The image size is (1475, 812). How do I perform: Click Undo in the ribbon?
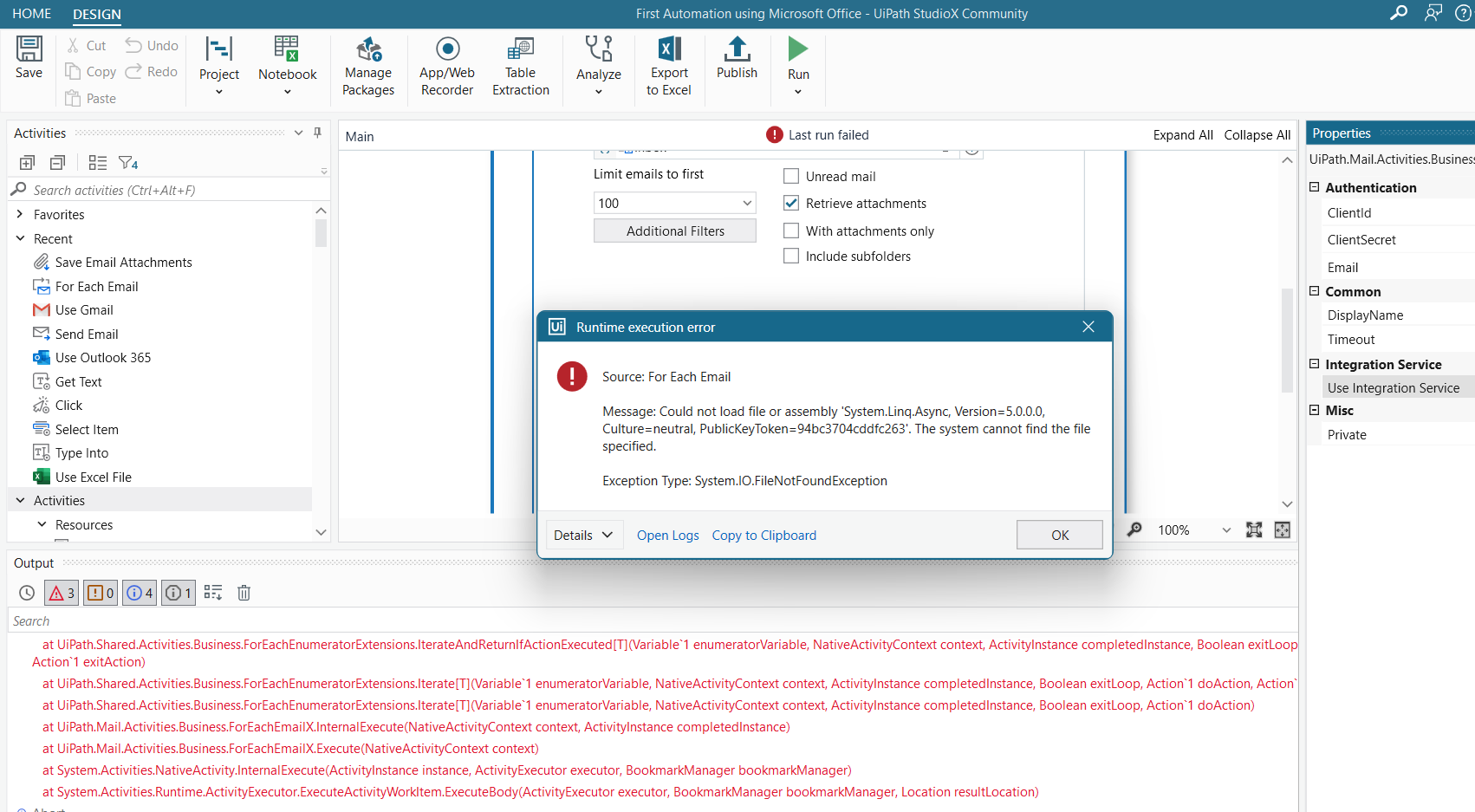(152, 45)
